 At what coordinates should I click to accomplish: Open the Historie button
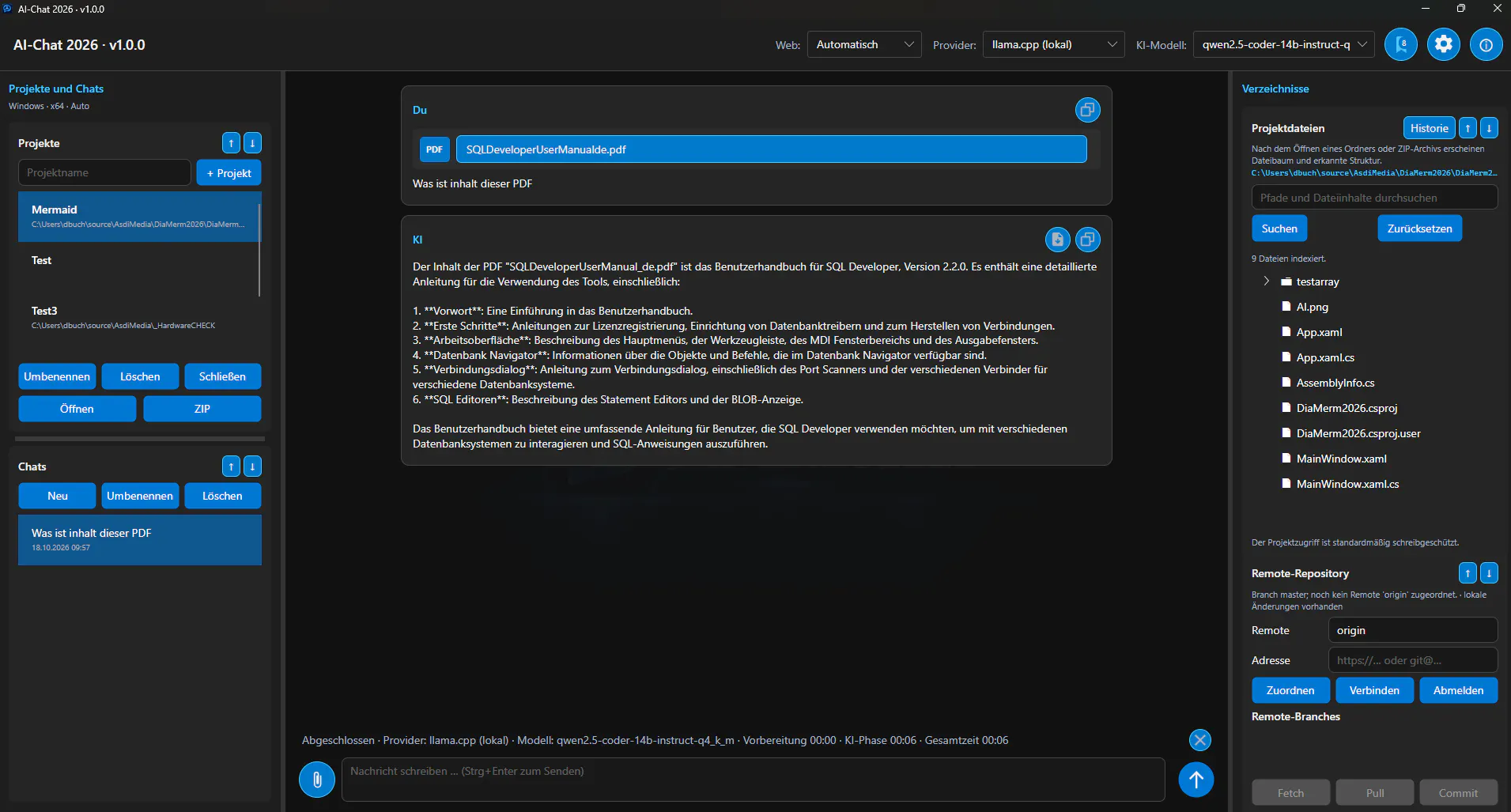pyautogui.click(x=1430, y=128)
